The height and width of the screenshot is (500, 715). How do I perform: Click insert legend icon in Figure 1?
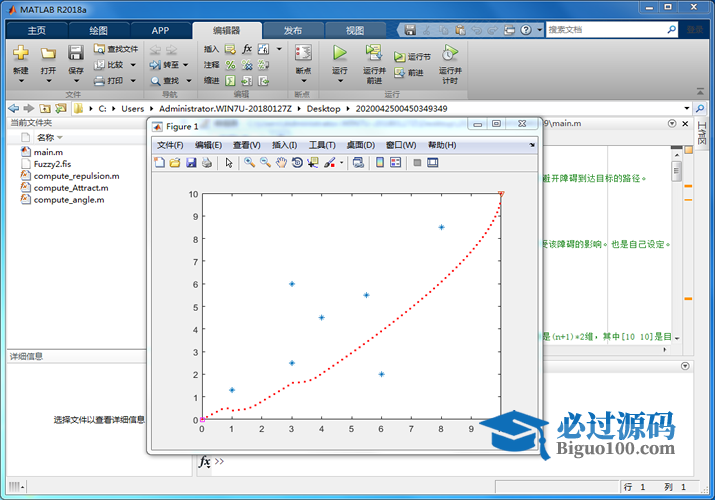395,162
